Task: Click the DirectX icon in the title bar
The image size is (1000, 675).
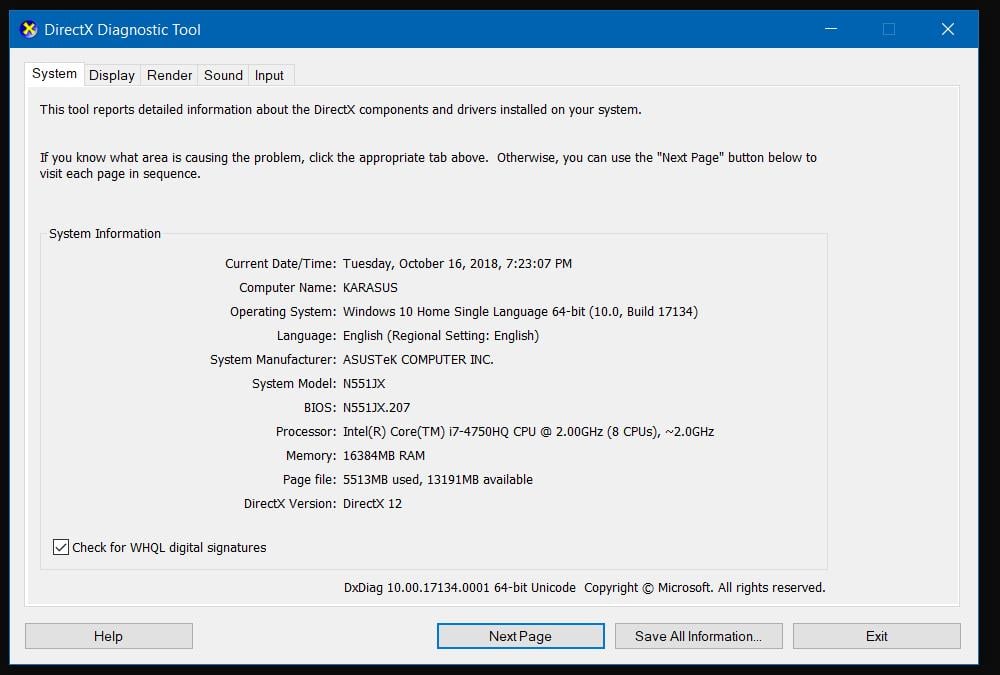Action: pos(29,29)
